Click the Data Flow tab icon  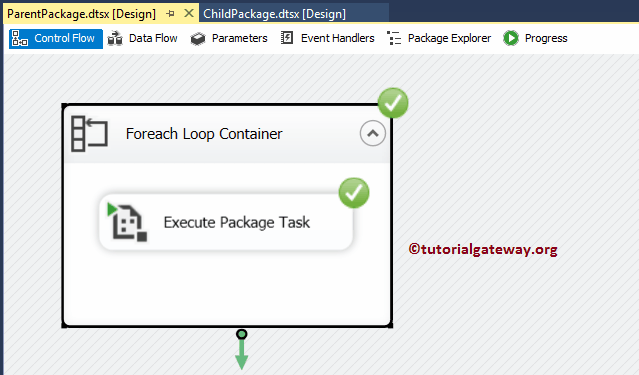(115, 38)
